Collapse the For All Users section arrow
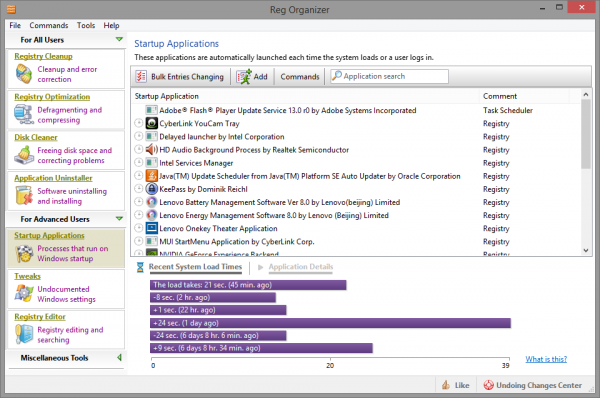Image resolution: width=600 pixels, height=398 pixels. (x=119, y=39)
